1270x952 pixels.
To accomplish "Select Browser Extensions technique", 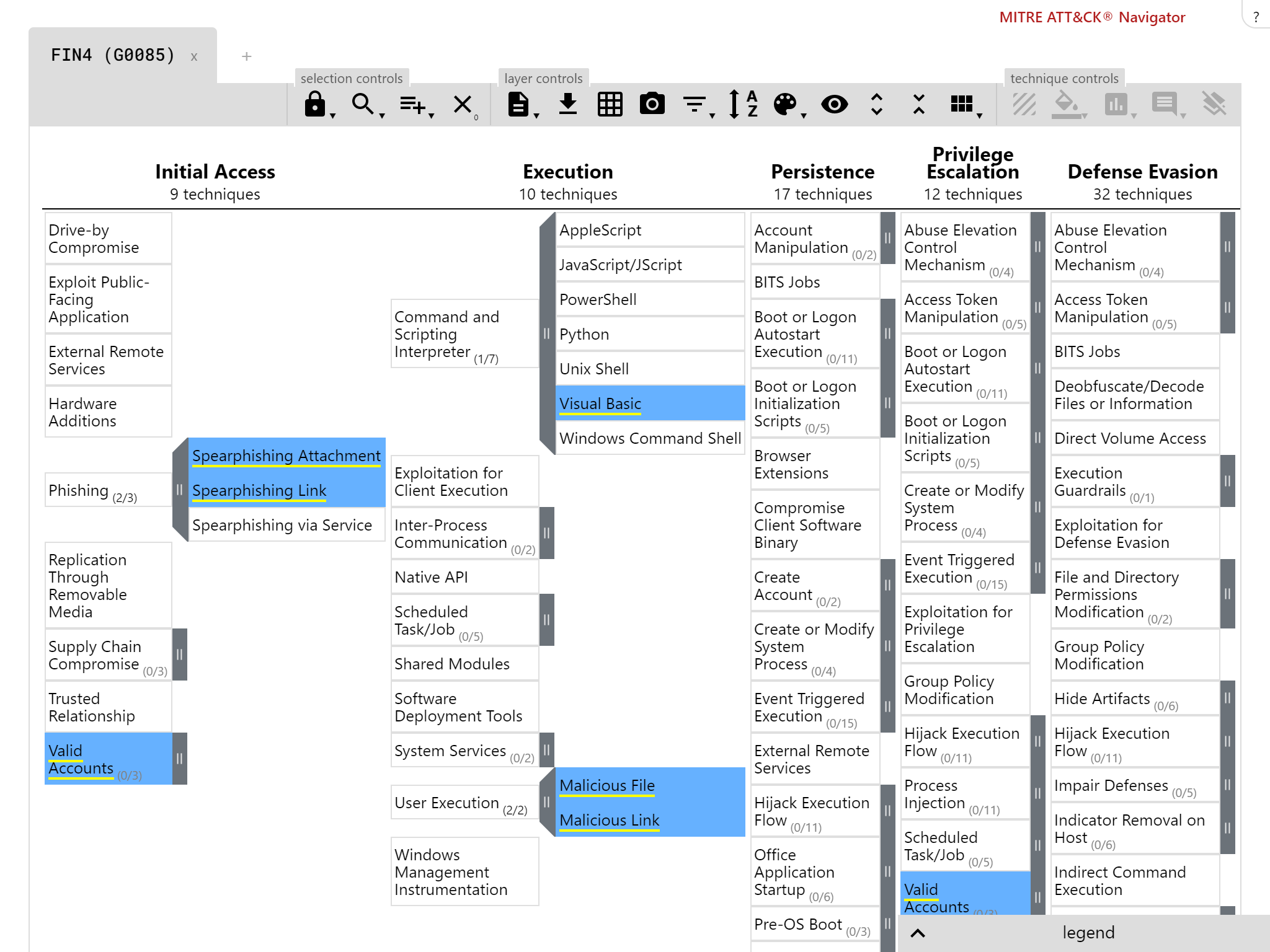I will point(815,464).
